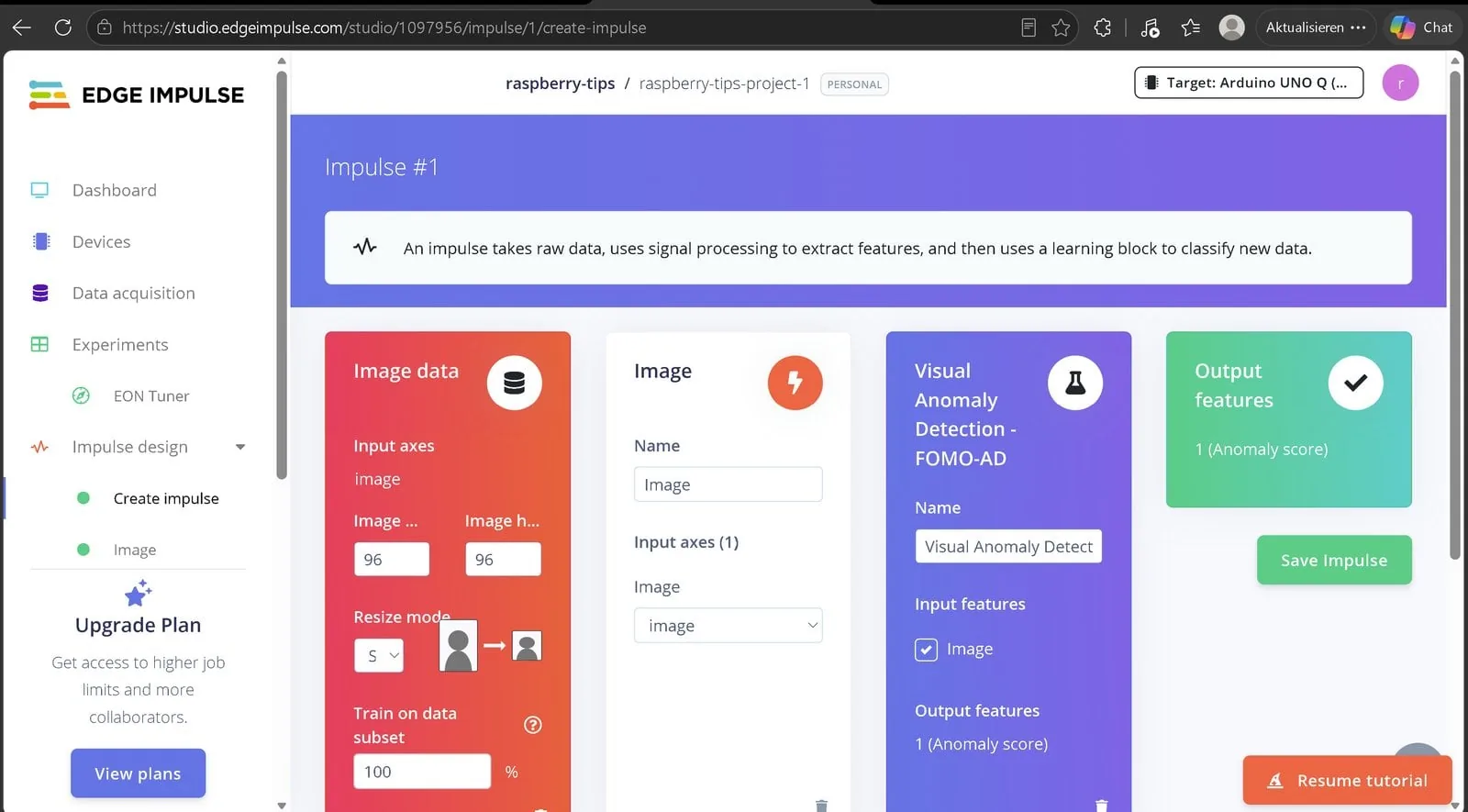The image size is (1468, 812).
Task: Click the "1 (Anomaly score)" text in Output features card
Action: [x=1262, y=450]
